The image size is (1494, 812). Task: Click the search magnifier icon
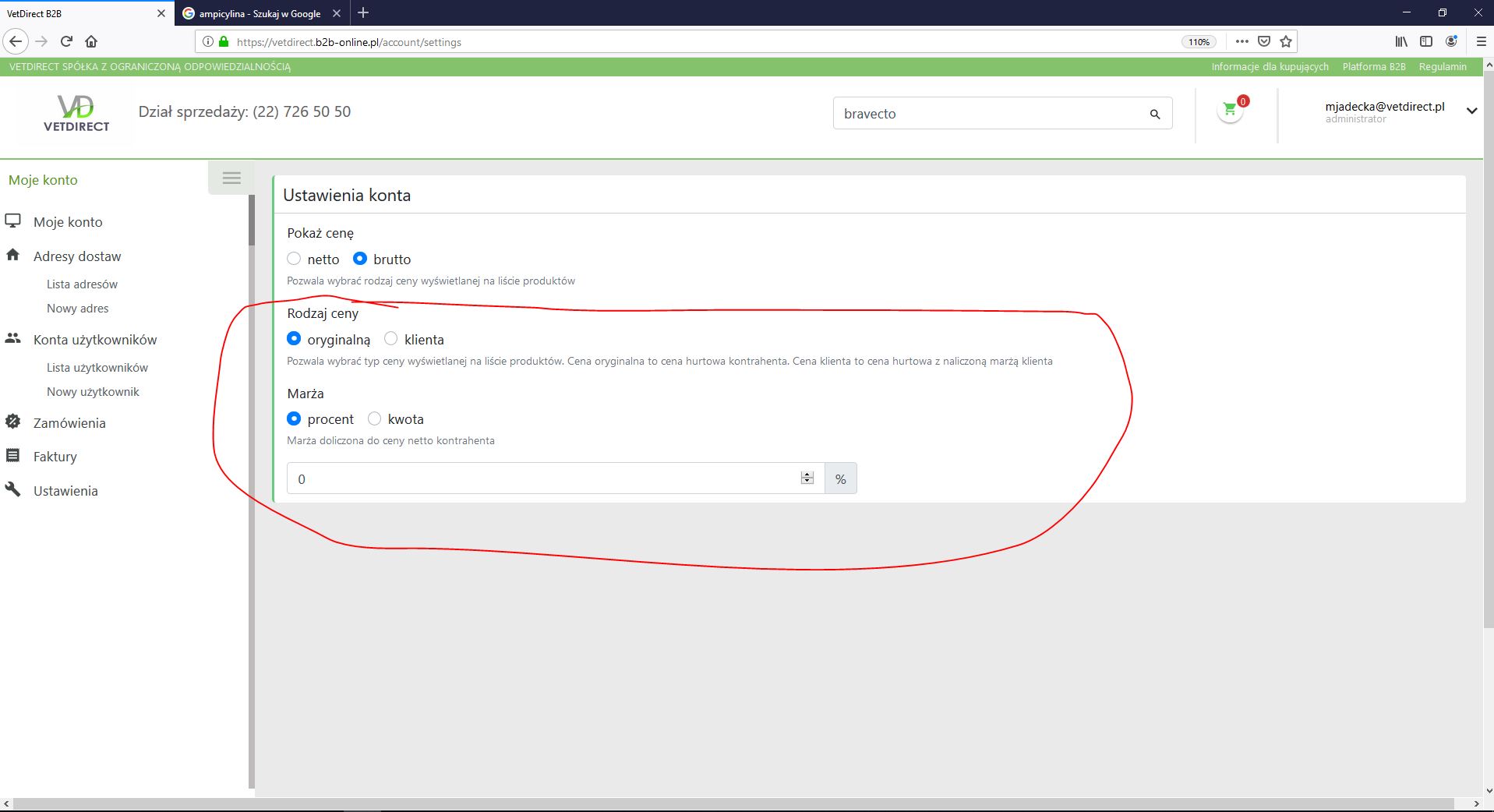[x=1155, y=114]
